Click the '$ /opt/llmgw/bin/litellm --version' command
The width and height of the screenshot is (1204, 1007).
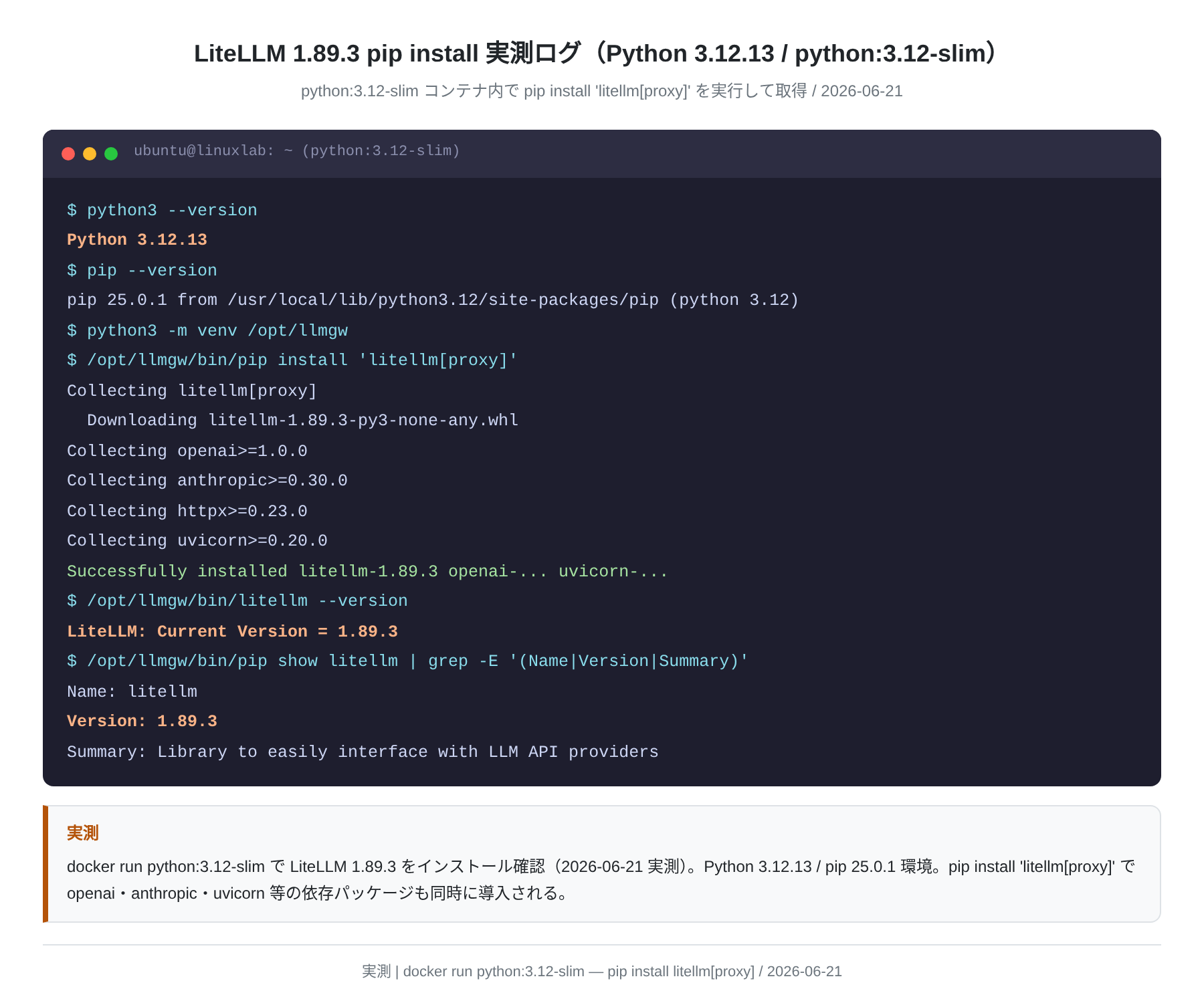click(237, 600)
